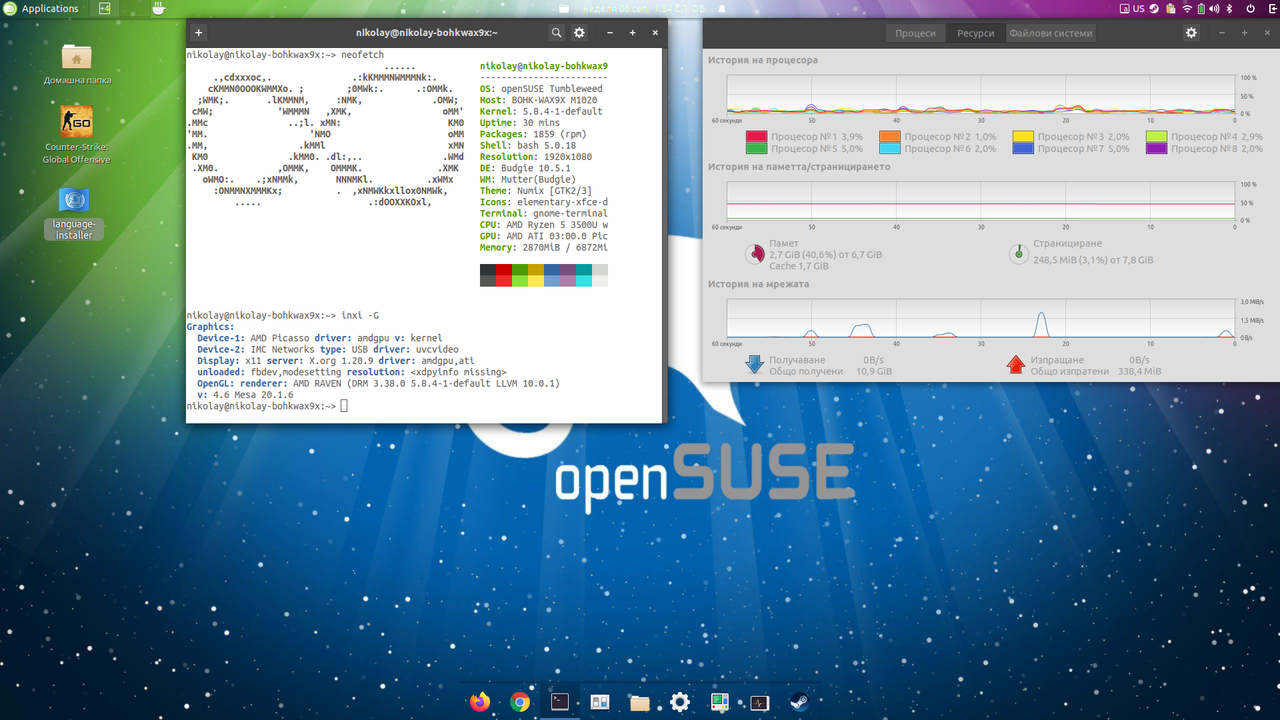1280x720 pixels.
Task: Click the terminal prompt input line
Action: (x=424, y=406)
